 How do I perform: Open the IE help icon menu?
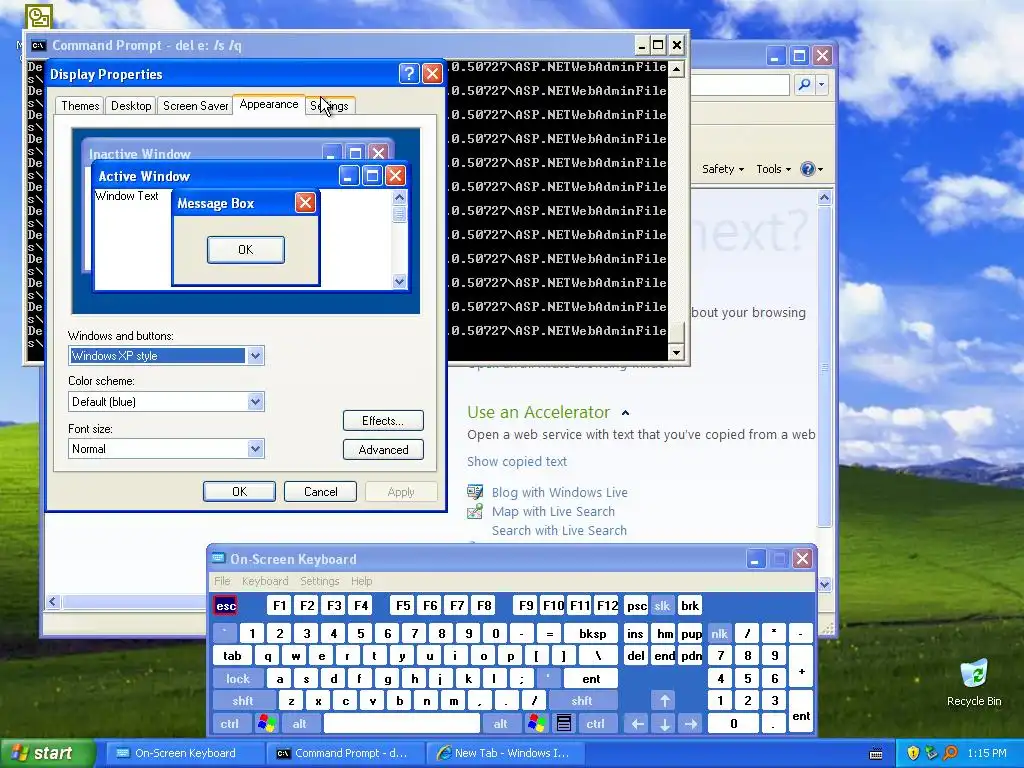[812, 169]
